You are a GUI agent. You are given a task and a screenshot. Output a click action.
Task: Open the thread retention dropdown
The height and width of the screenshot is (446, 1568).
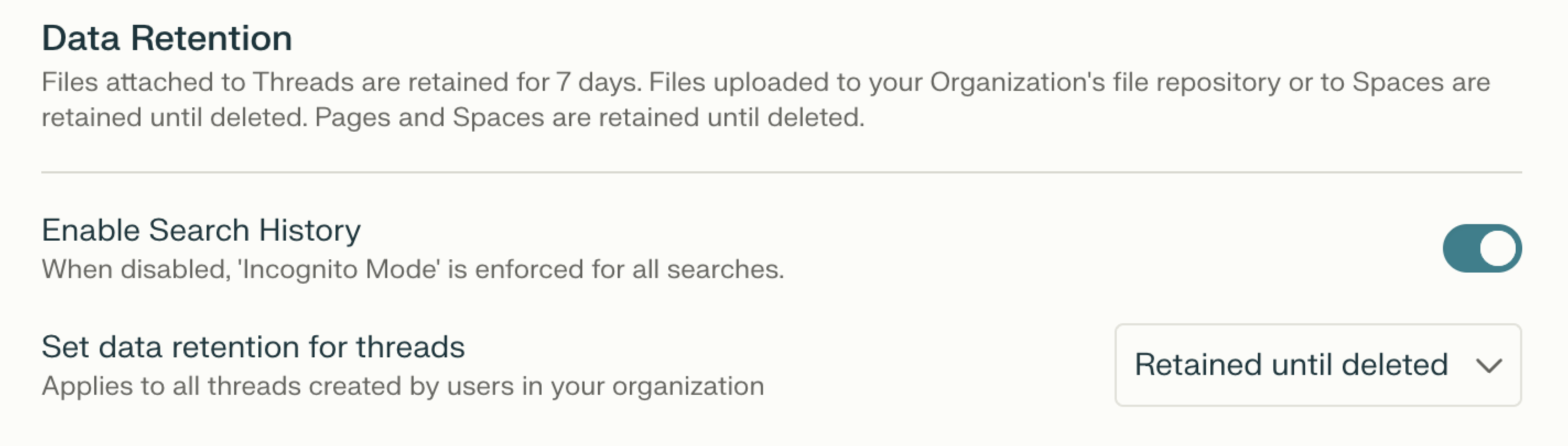1318,365
